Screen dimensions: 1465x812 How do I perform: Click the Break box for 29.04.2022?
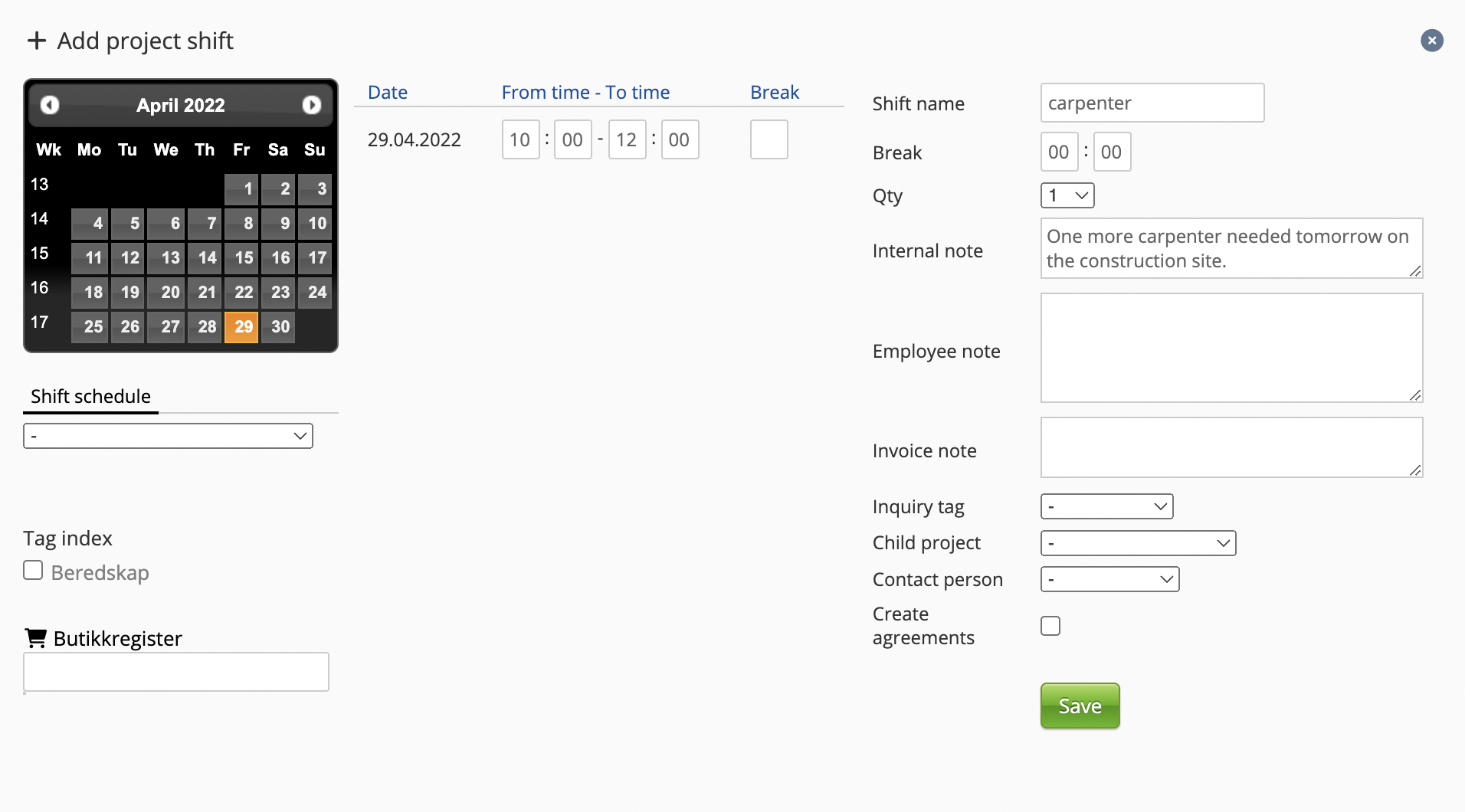tap(769, 139)
